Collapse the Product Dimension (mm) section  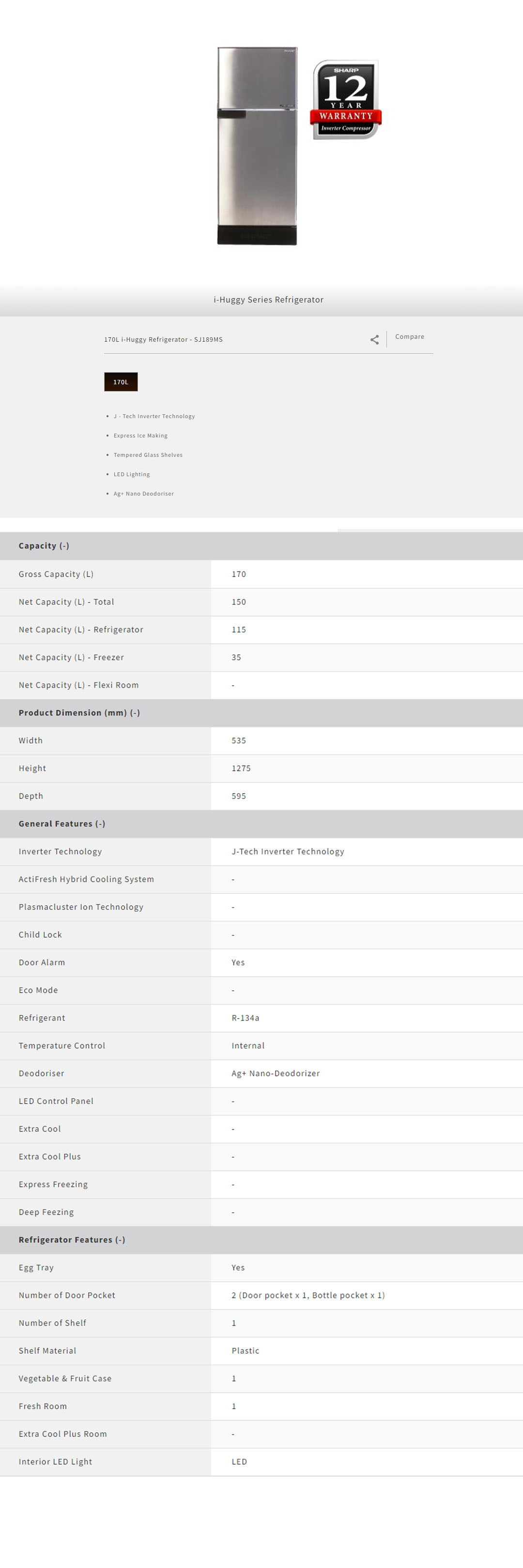(x=79, y=713)
